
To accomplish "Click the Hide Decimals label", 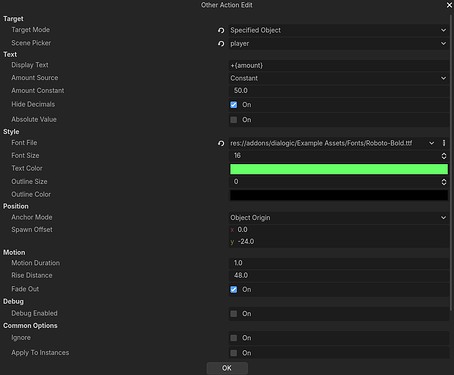I will pos(33,104).
